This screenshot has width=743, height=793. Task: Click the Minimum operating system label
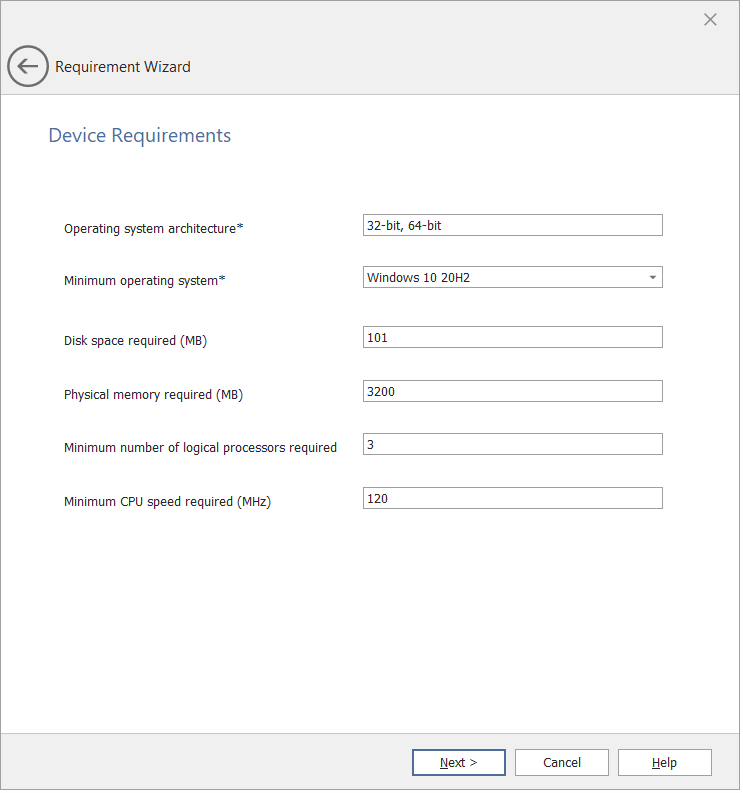tap(144, 281)
